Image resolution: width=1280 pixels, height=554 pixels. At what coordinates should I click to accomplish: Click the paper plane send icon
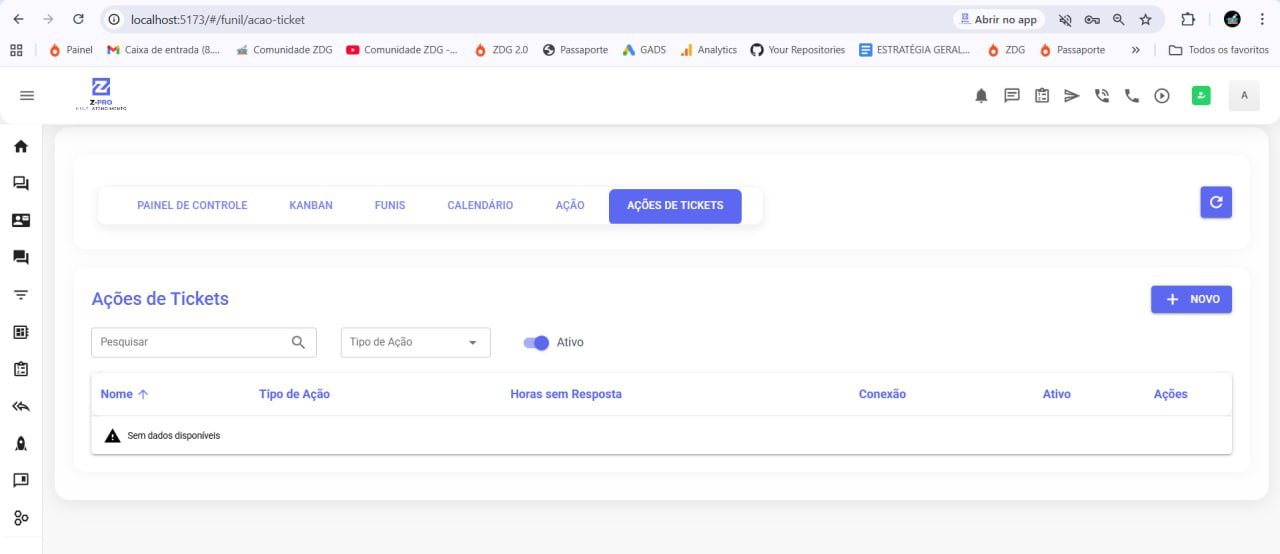coord(1071,96)
